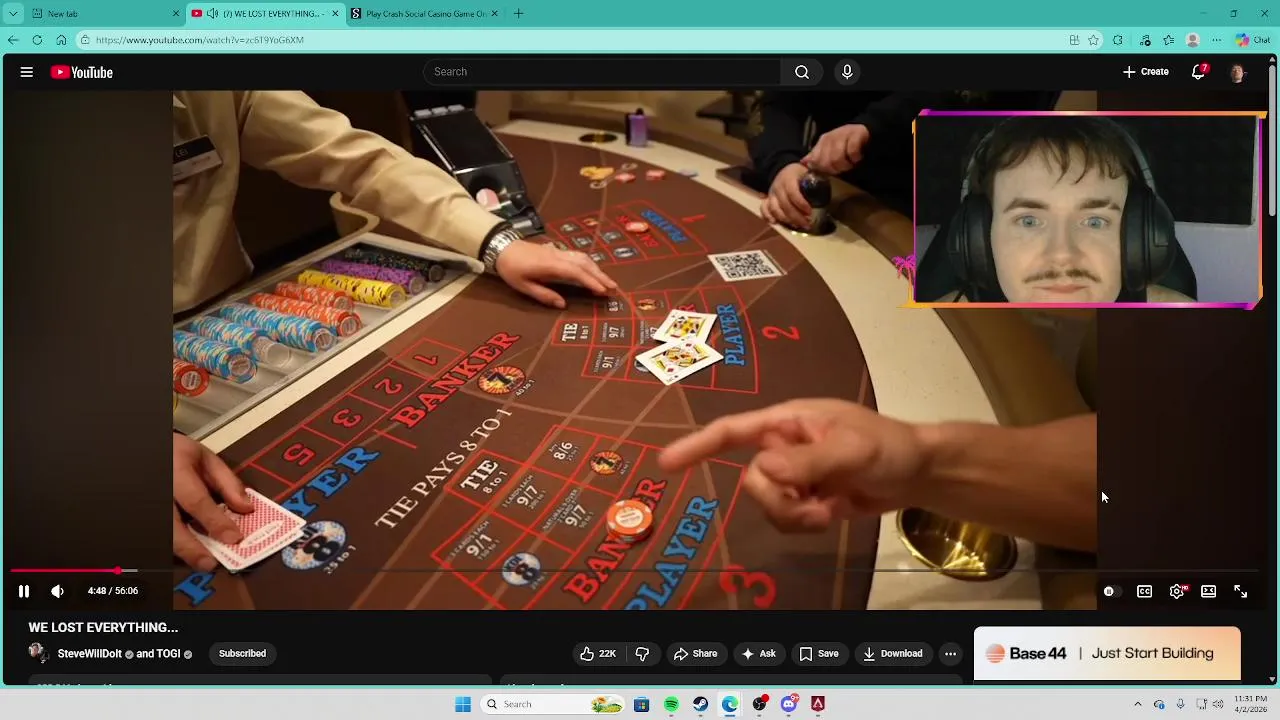Mute the YouTube tab audio icon

tap(213, 14)
